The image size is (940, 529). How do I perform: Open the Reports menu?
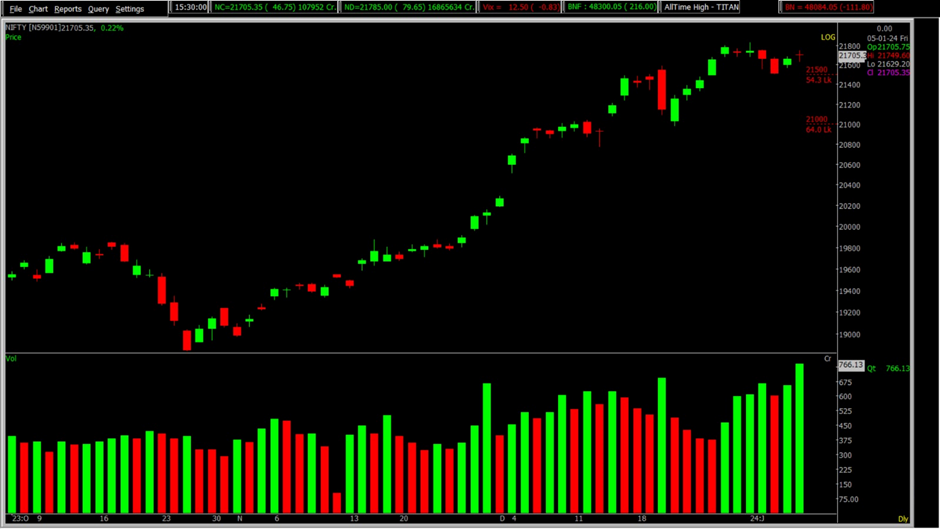click(x=68, y=9)
